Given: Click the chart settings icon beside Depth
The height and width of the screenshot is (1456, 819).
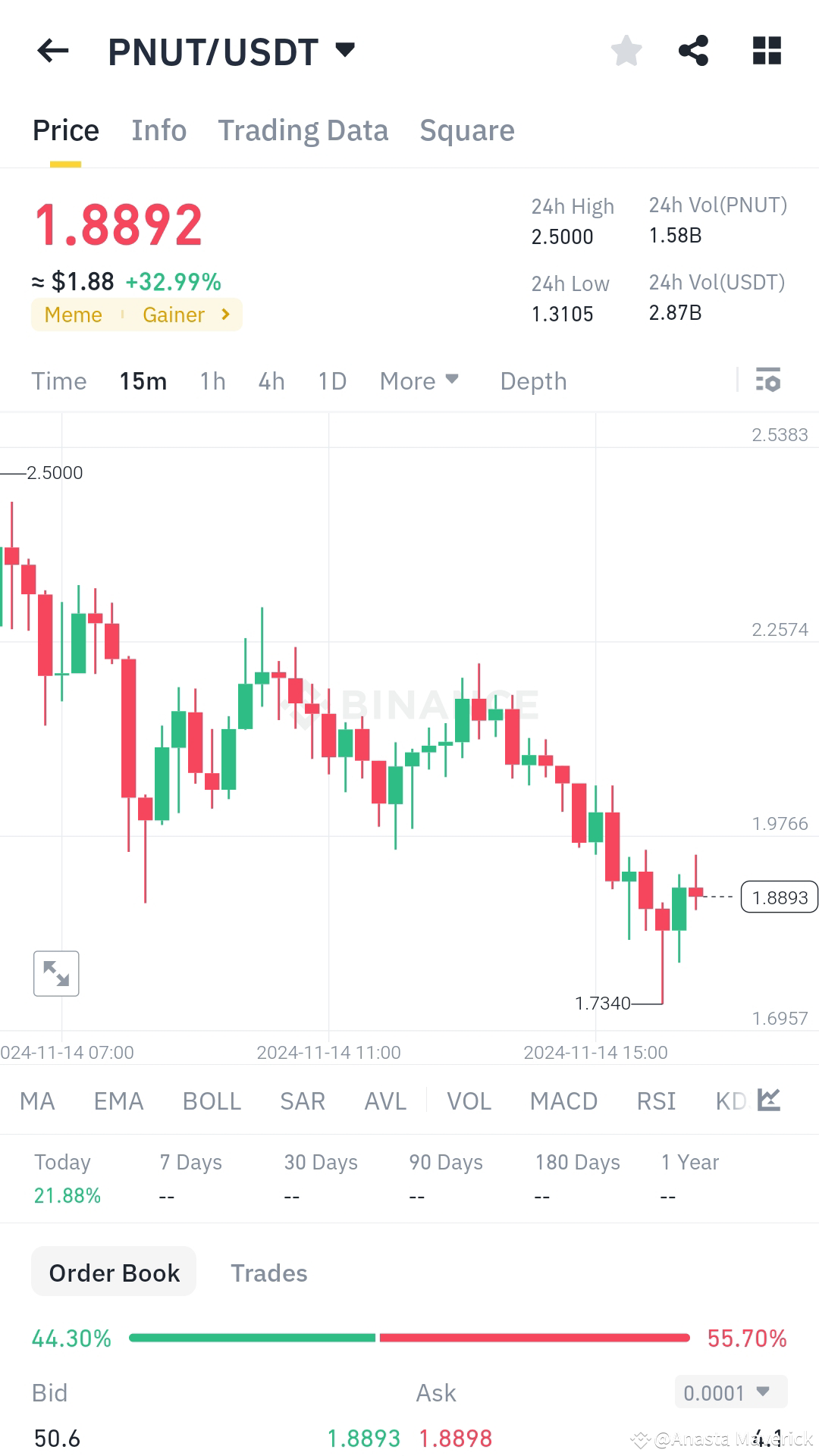Looking at the screenshot, I should click(x=768, y=380).
